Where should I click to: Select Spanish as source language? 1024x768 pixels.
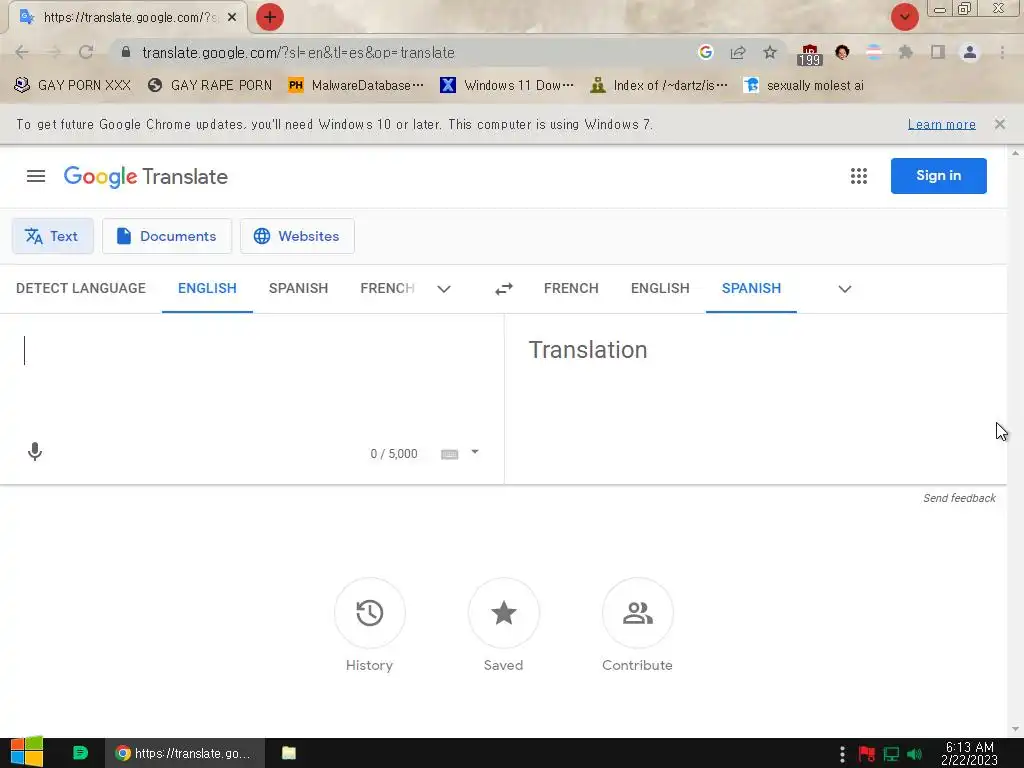tap(298, 289)
